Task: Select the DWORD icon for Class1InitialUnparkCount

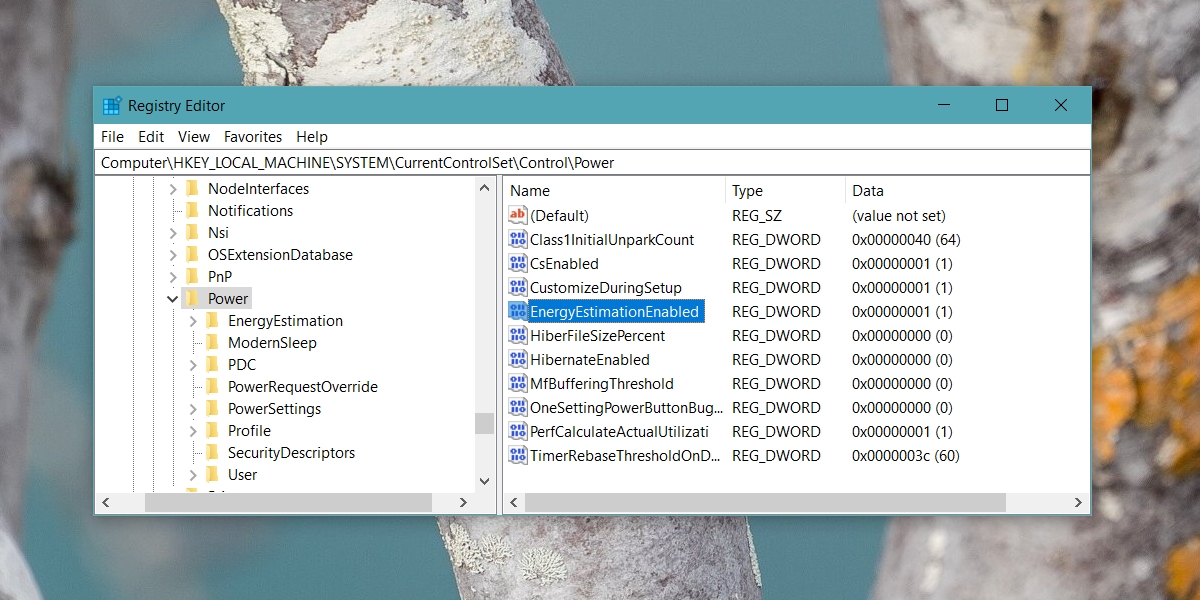Action: (x=518, y=239)
